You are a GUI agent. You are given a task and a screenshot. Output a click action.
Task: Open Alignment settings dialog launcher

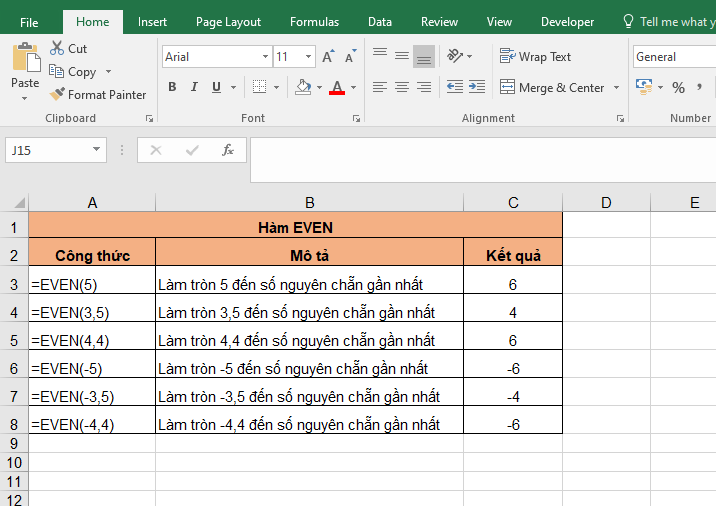[620, 118]
